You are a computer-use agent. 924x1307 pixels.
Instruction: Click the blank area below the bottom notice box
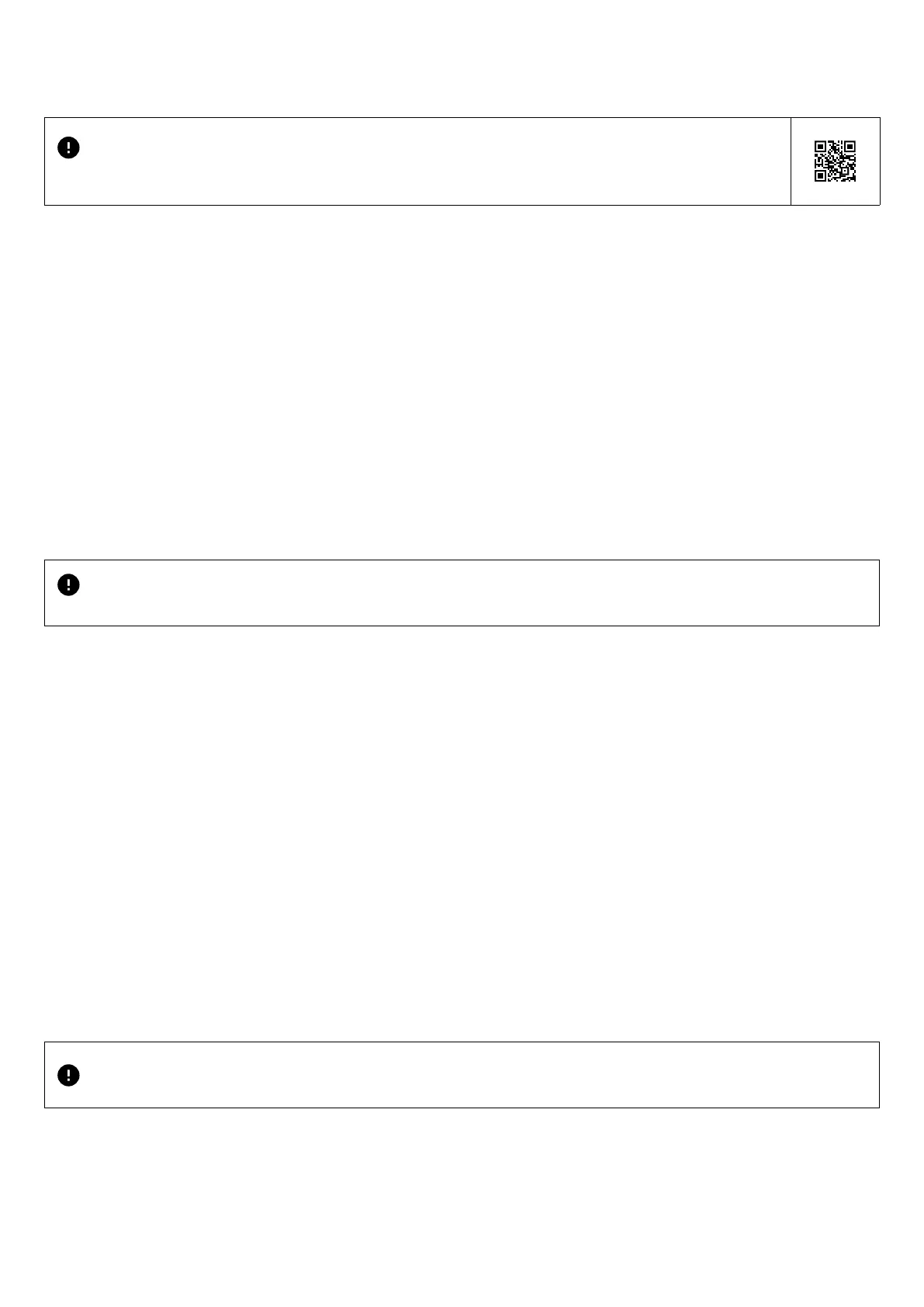coord(462,1203)
